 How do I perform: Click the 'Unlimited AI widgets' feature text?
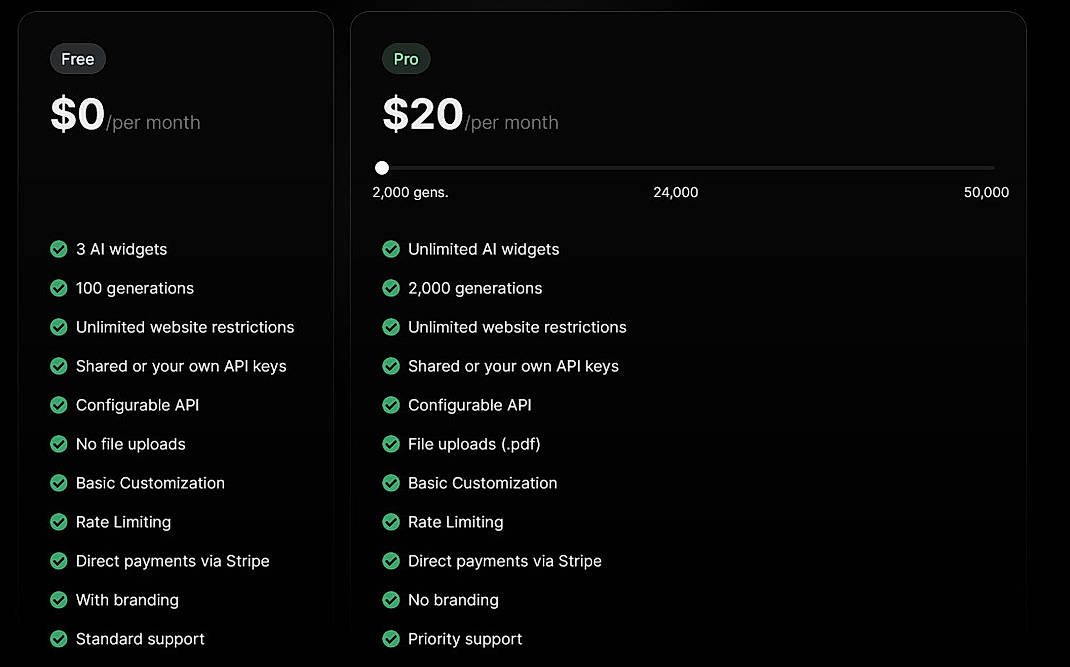483,249
